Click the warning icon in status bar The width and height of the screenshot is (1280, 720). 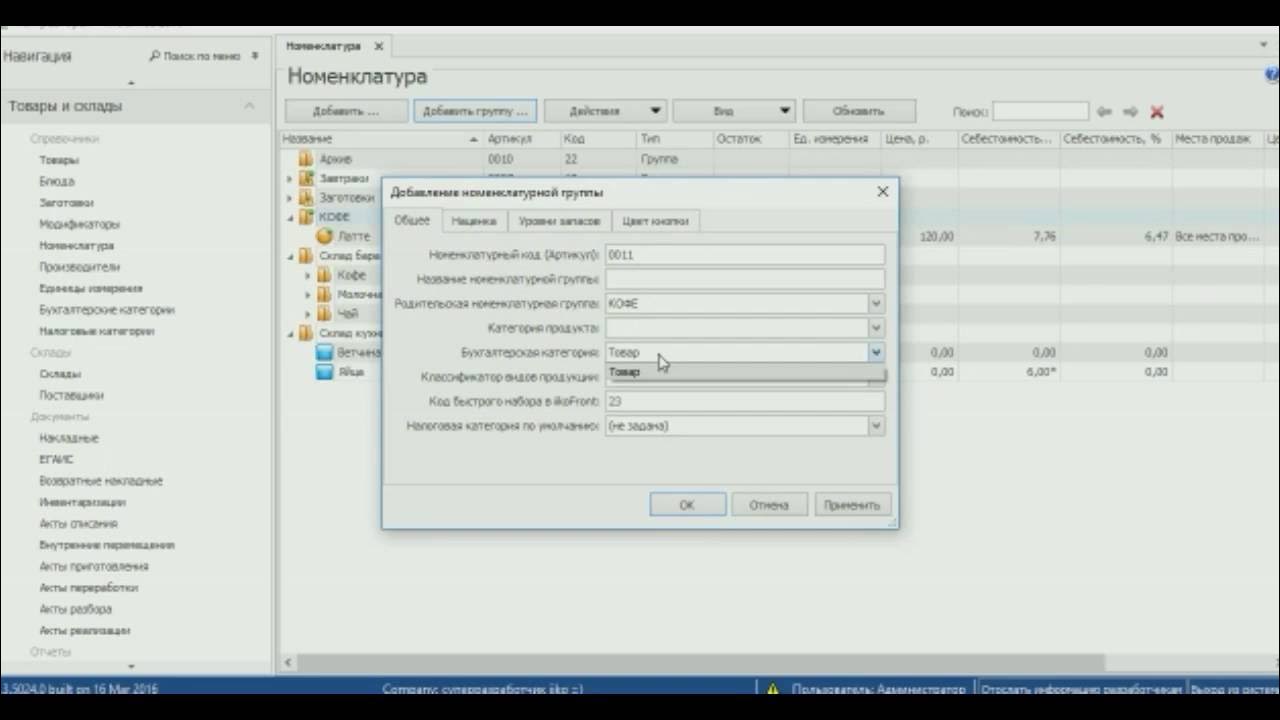[x=772, y=689]
